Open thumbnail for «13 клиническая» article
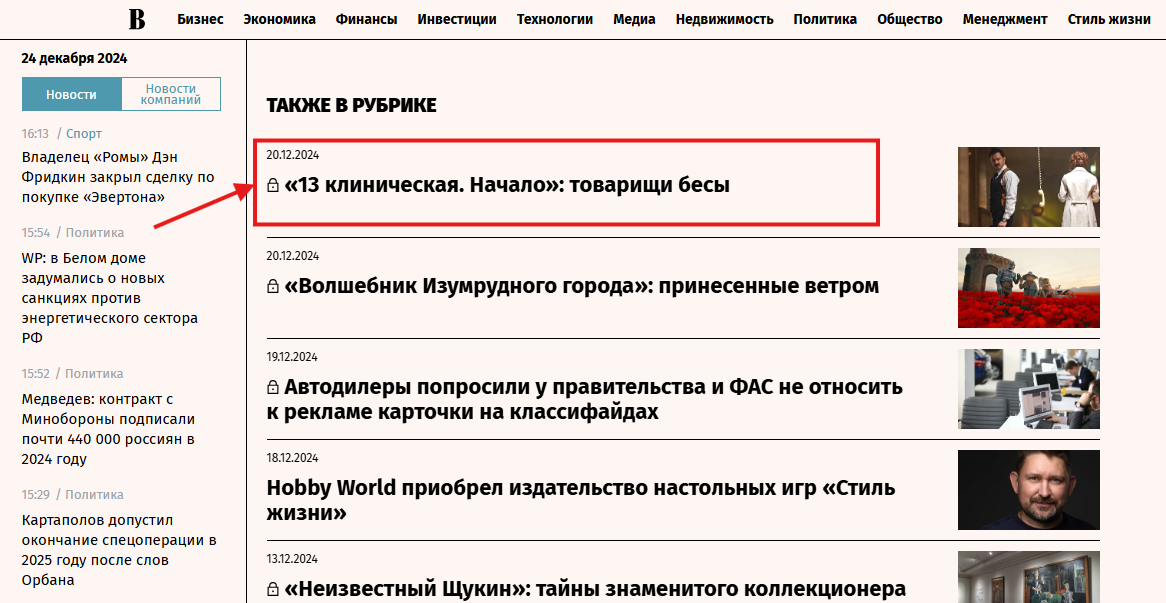Viewport: 1166px width, 603px height. click(x=1028, y=187)
